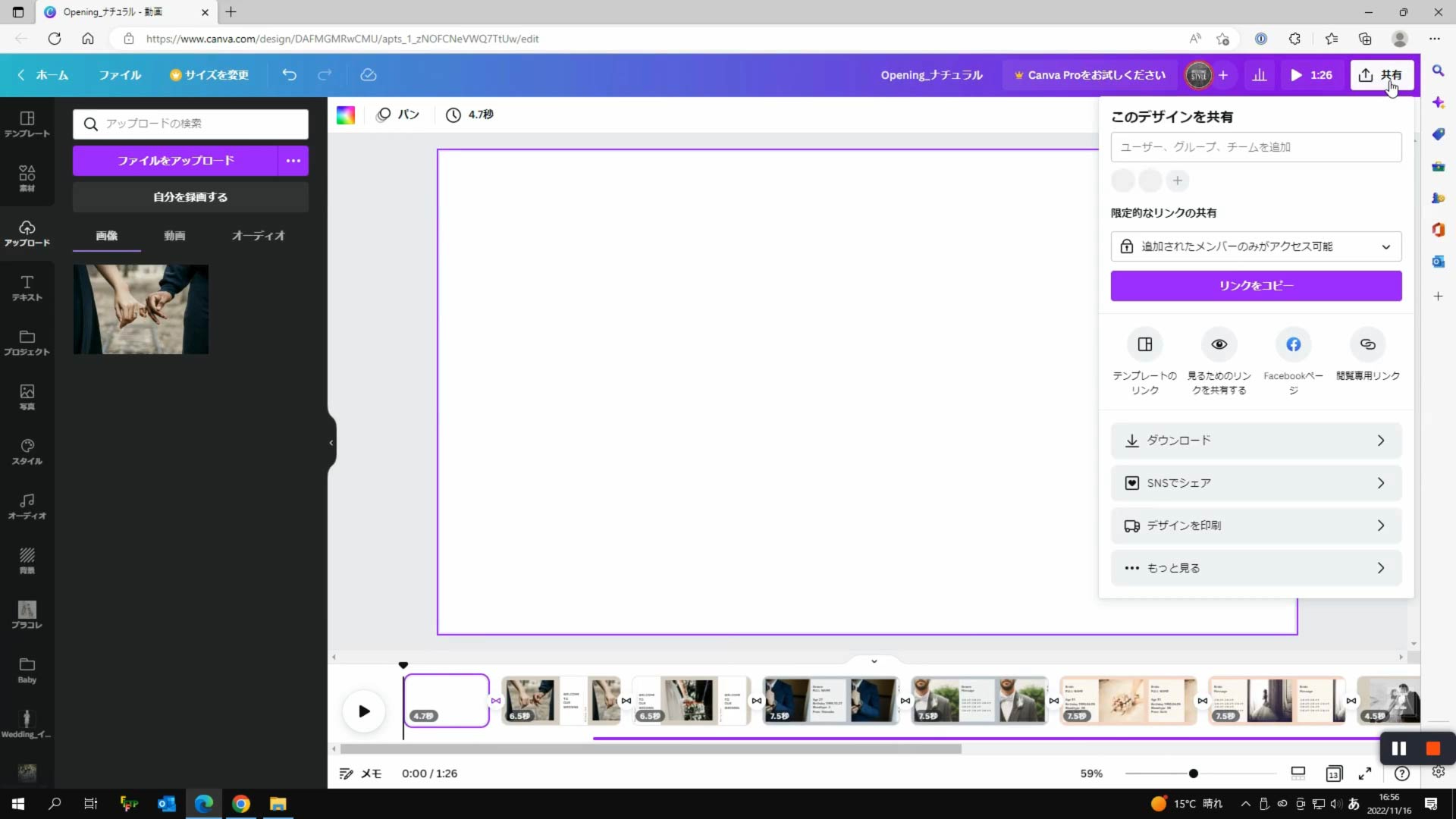The height and width of the screenshot is (819, 1456).
Task: Toggle the grid view button
Action: tap(1333, 773)
